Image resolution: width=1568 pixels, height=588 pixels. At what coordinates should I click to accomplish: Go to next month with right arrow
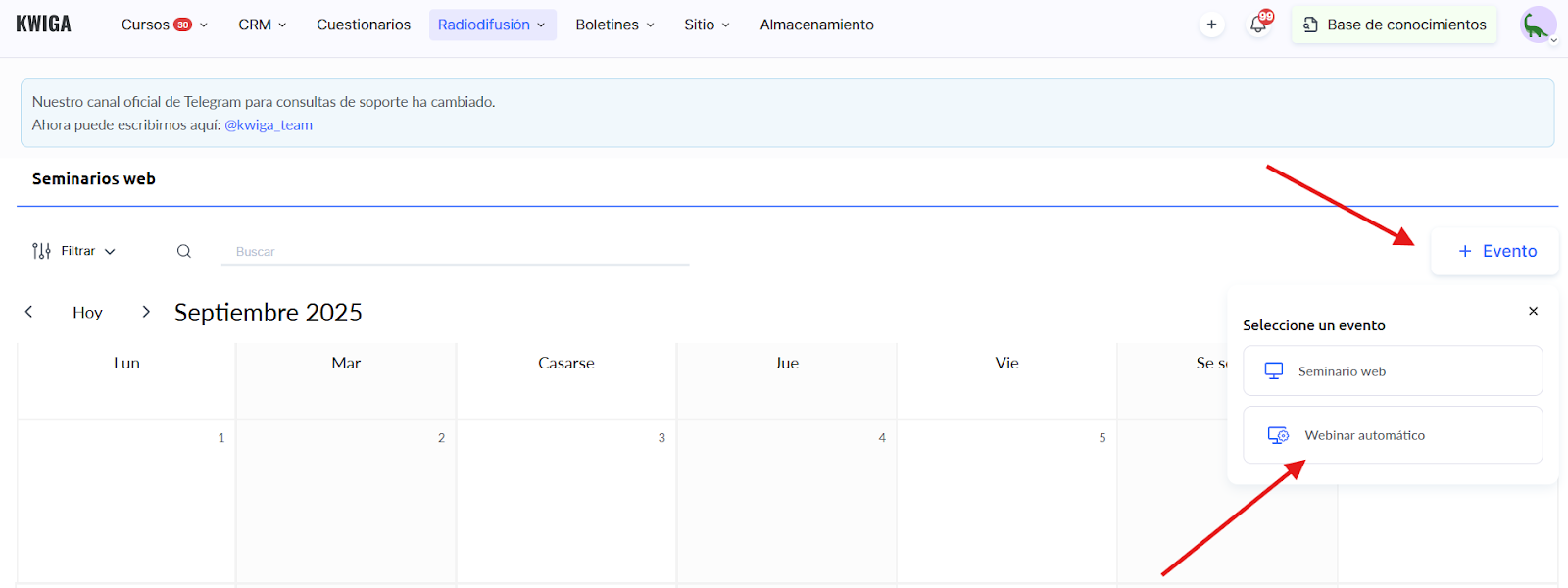[146, 312]
